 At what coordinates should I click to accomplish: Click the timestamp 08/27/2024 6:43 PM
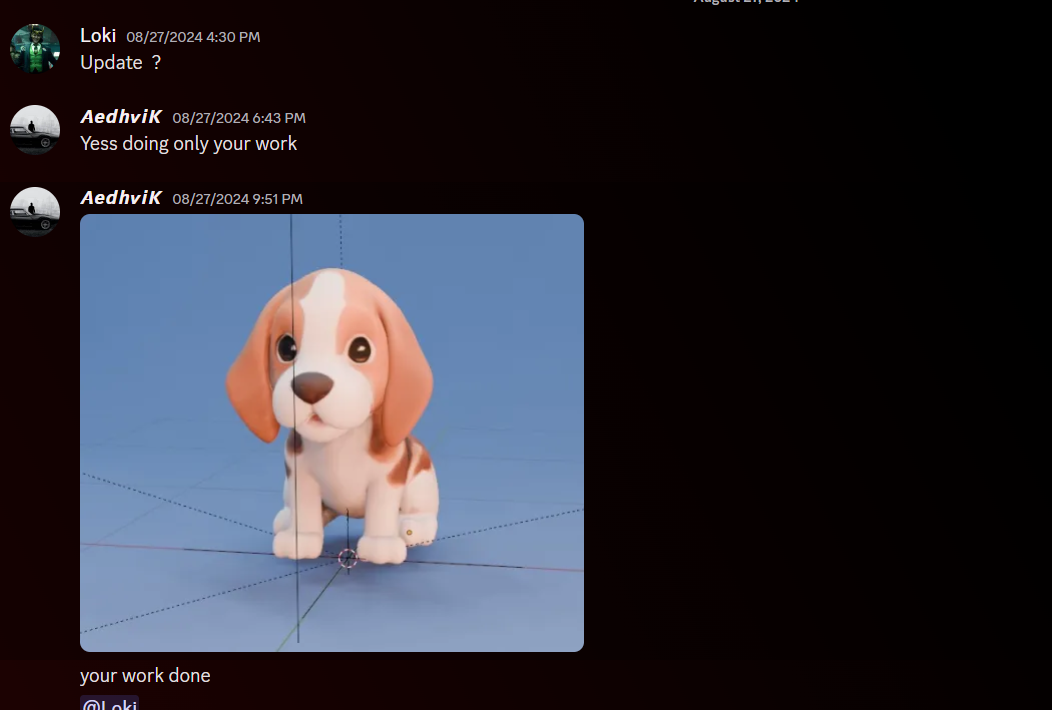click(x=239, y=118)
